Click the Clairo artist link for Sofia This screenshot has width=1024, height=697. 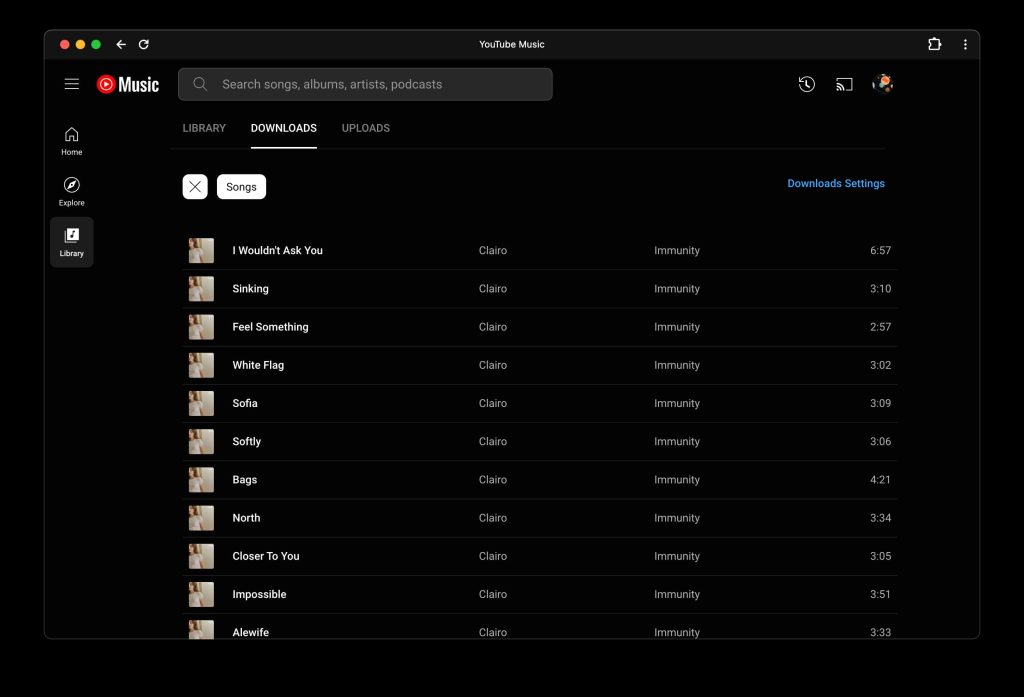click(493, 403)
